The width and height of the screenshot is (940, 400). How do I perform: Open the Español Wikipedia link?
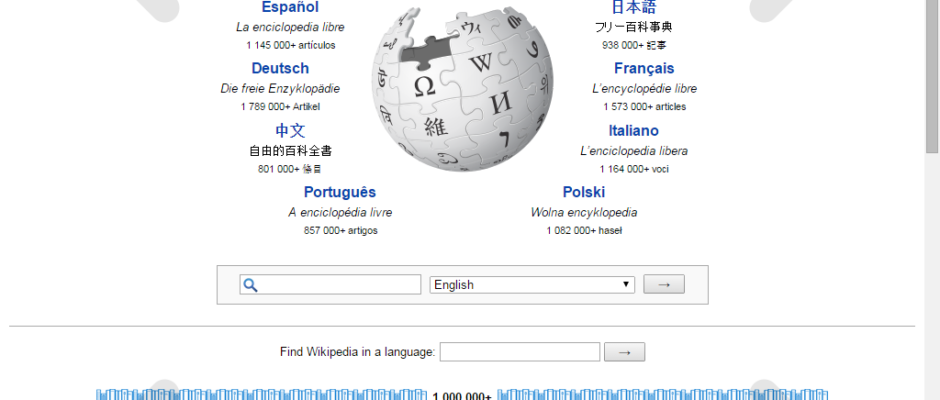click(290, 7)
